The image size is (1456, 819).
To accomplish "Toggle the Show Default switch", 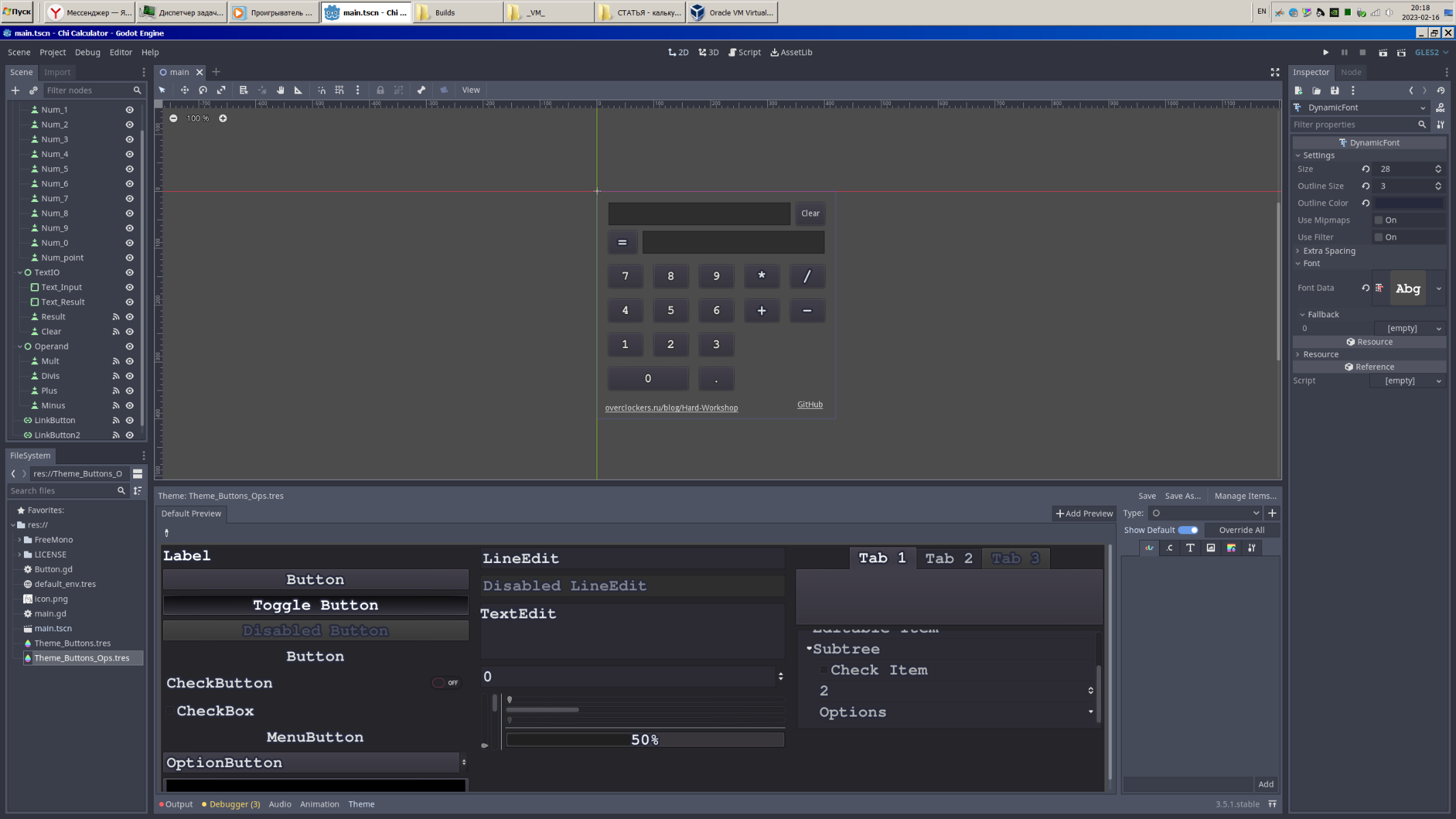I will 1188,530.
